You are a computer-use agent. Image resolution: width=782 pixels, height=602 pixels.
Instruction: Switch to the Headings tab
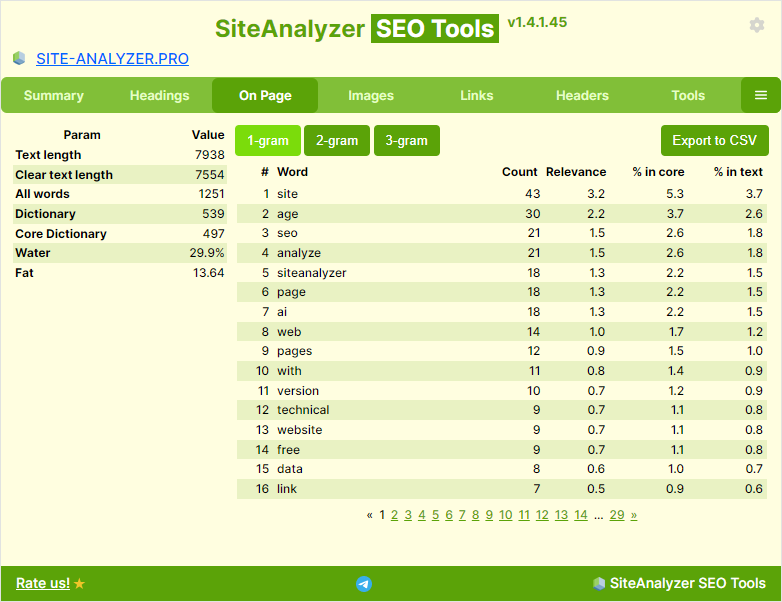click(x=160, y=95)
